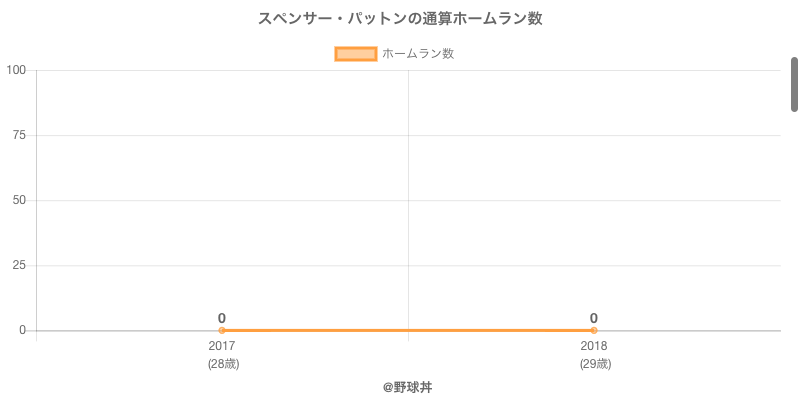This screenshot has width=800, height=400.
Task: Click the 2017 x-axis label
Action: (221, 346)
